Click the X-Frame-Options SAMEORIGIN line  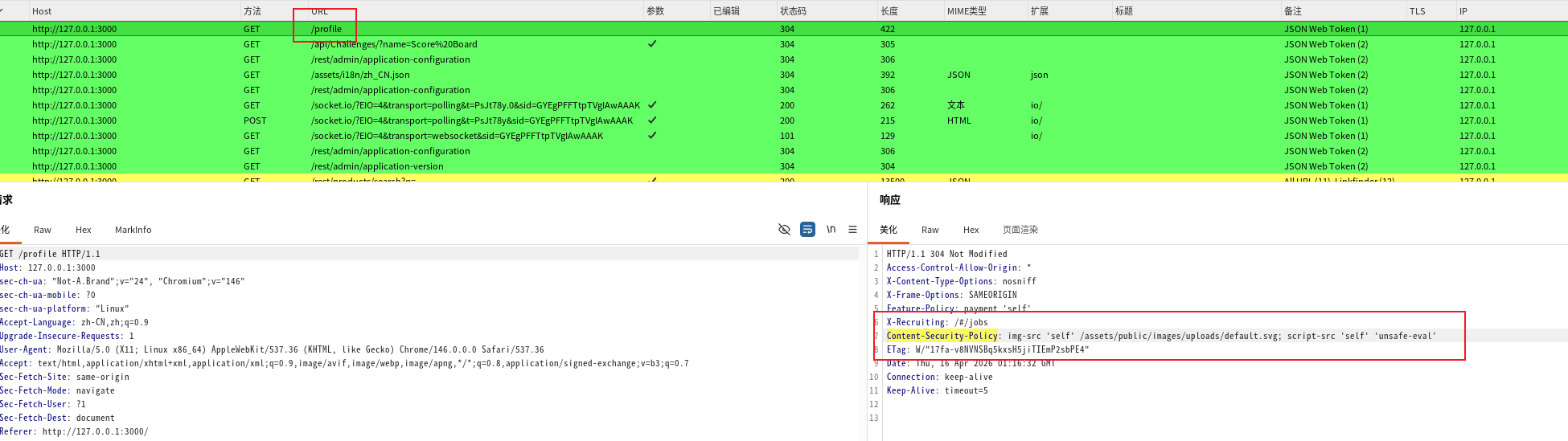click(951, 295)
